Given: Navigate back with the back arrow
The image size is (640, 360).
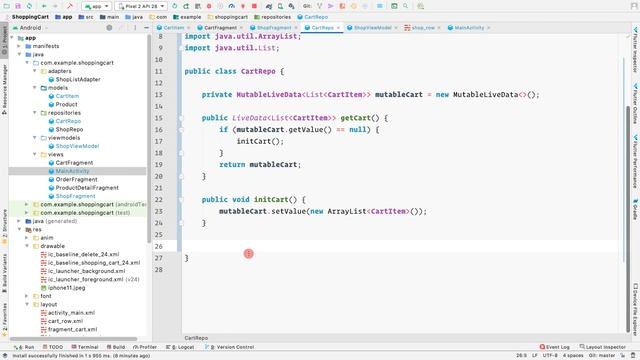Looking at the screenshot, I should tap(44, 6).
